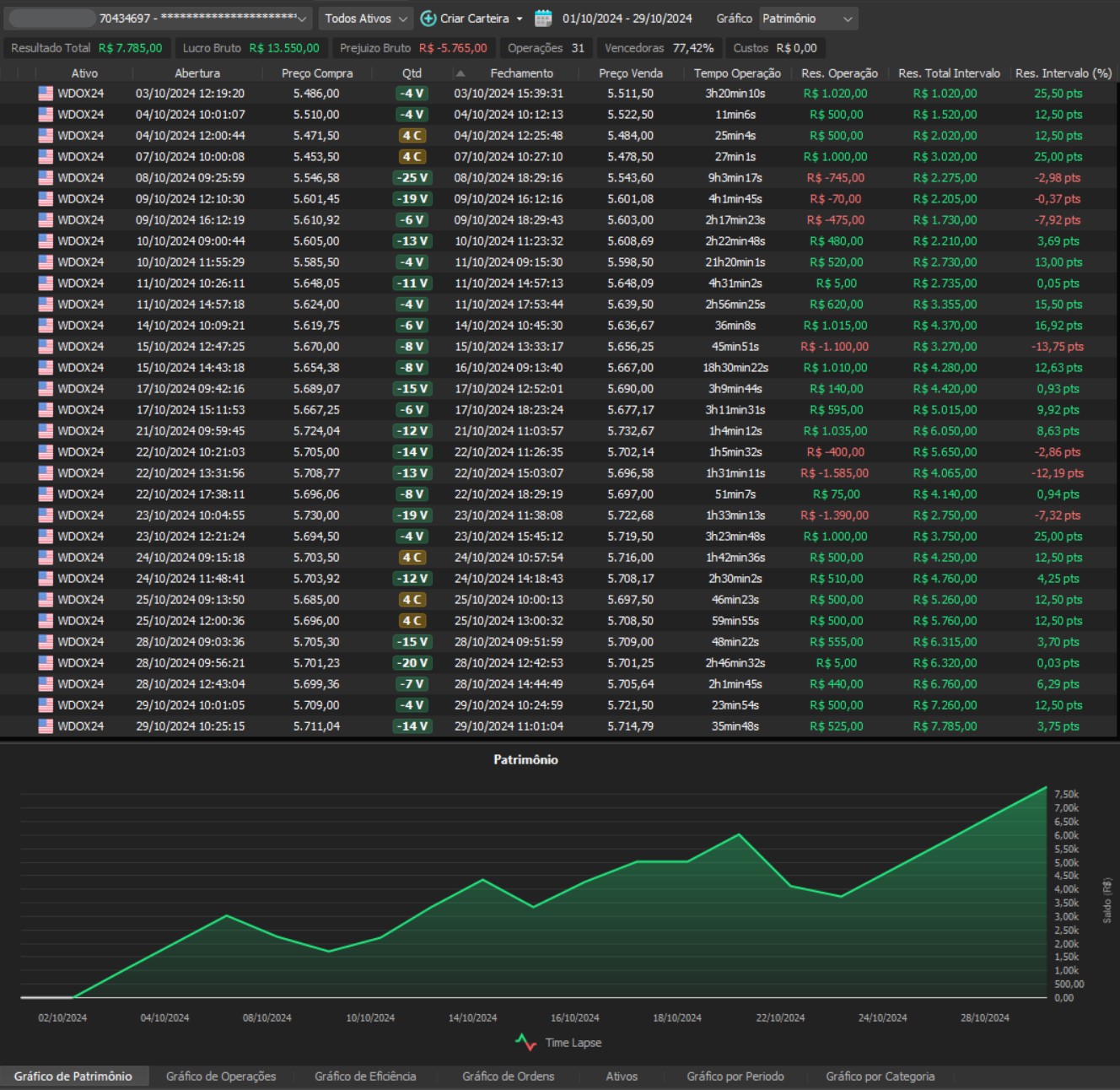Expand the account selector dropdown
Image resolution: width=1120 pixels, height=1090 pixels.
pyautogui.click(x=302, y=19)
